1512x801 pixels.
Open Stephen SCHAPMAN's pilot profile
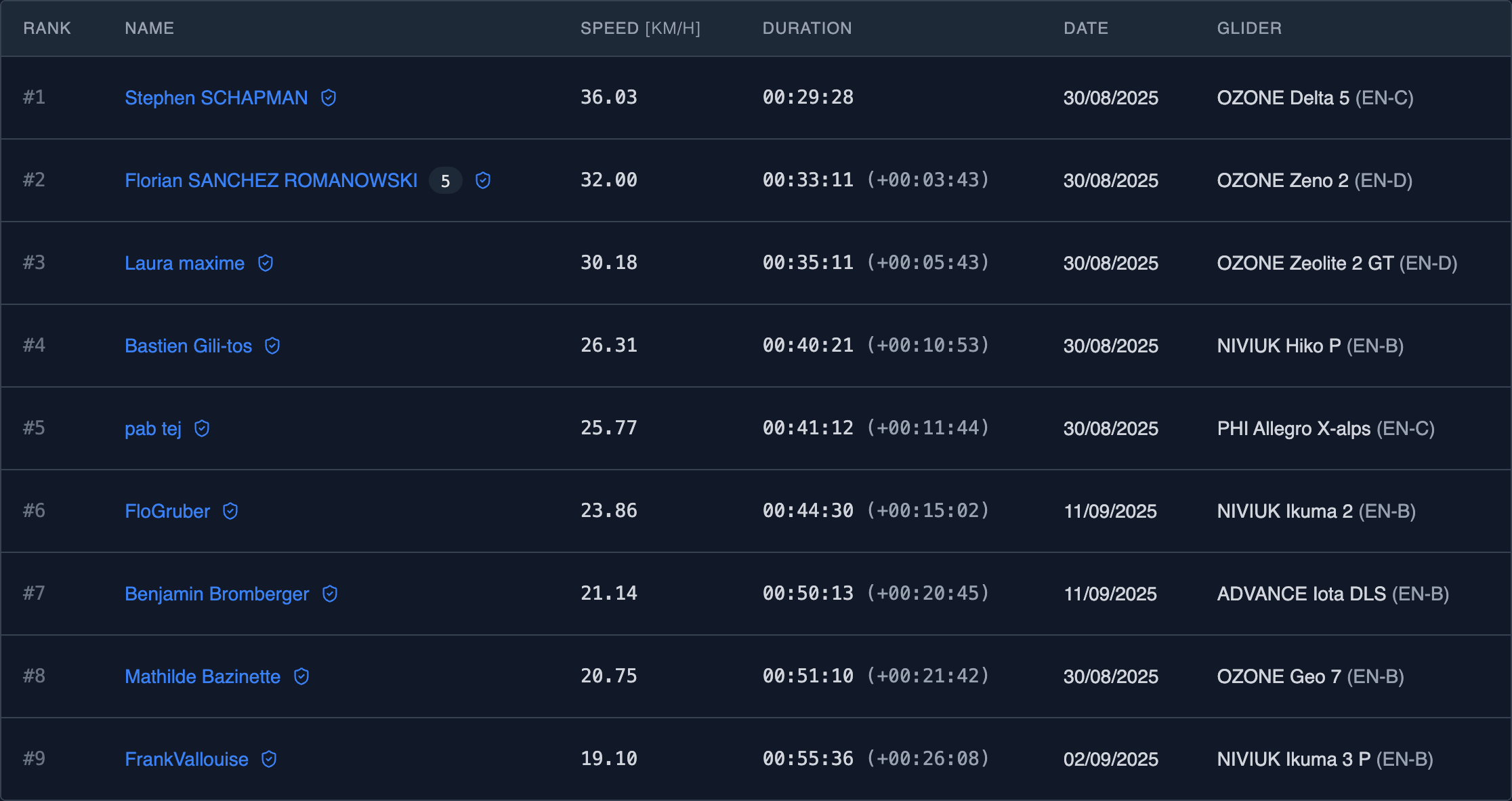point(216,98)
